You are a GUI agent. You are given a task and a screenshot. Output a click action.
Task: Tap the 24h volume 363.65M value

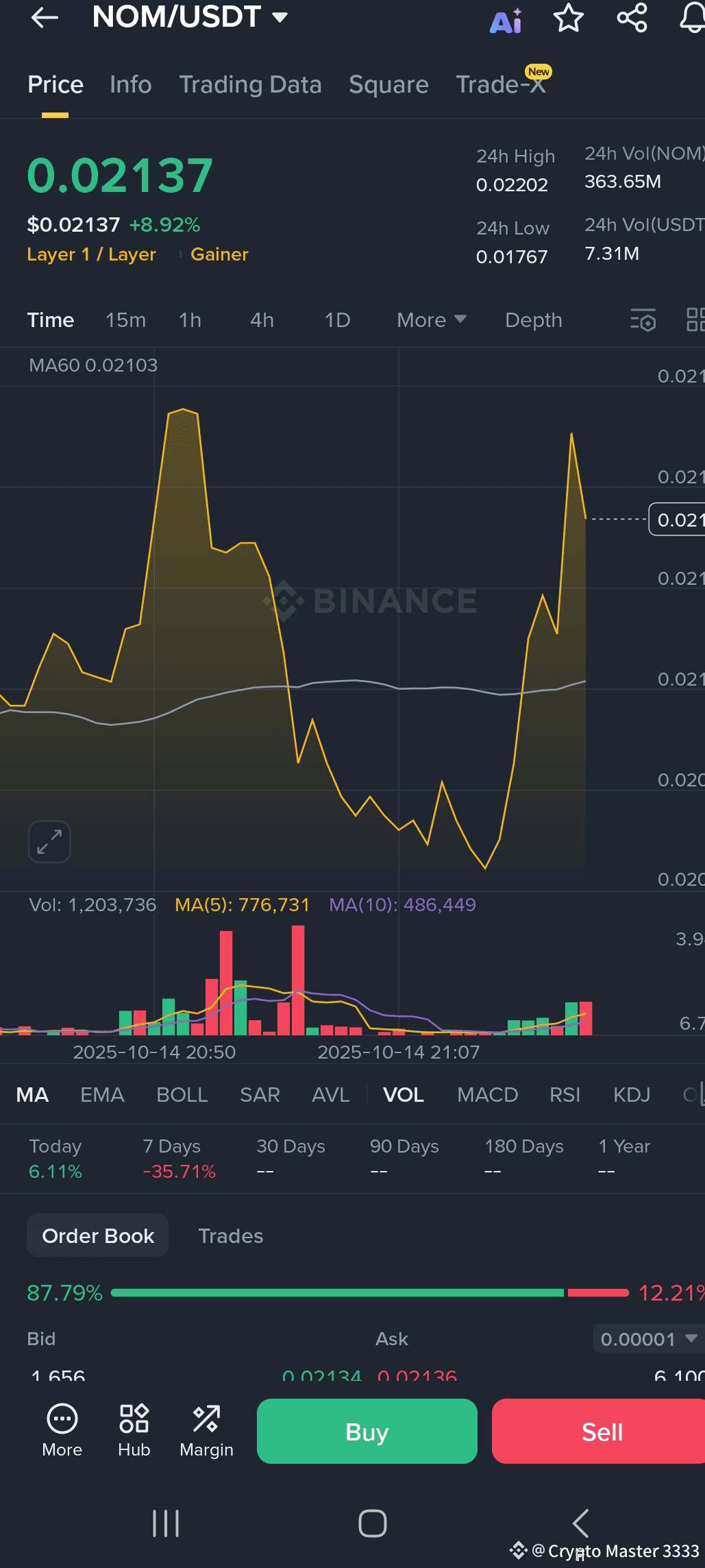point(623,182)
